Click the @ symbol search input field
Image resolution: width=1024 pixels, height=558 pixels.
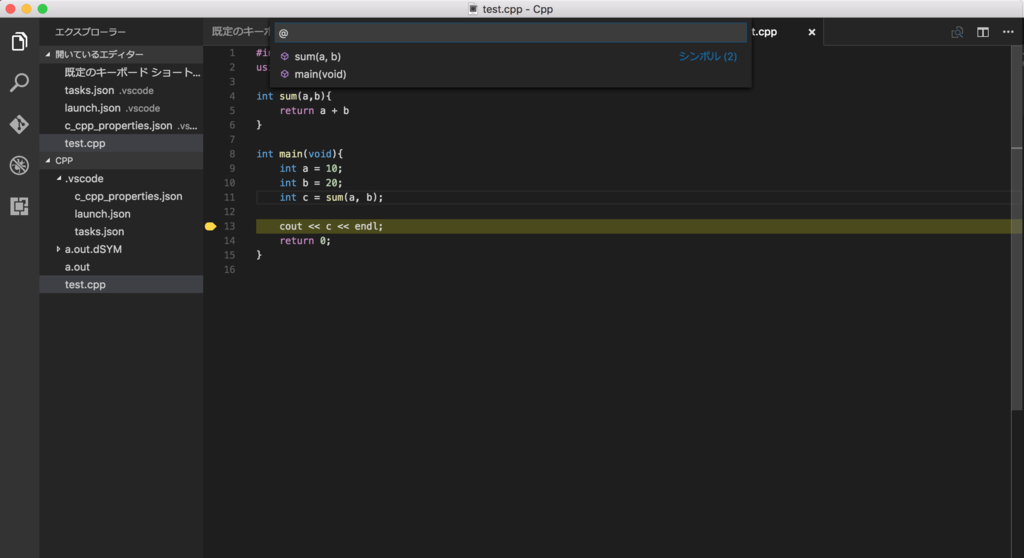coord(510,33)
